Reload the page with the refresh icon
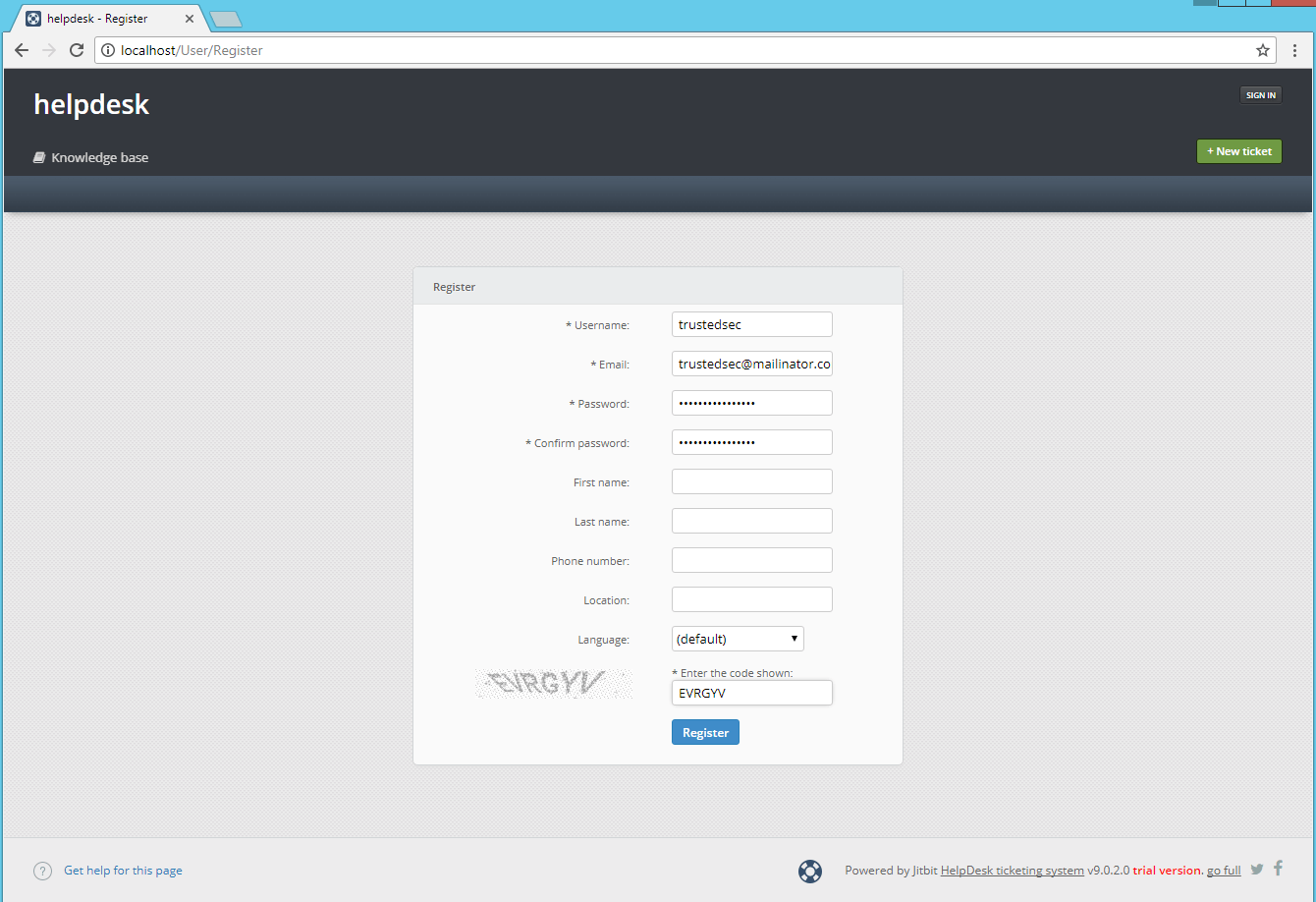The width and height of the screenshot is (1316, 902). point(76,49)
